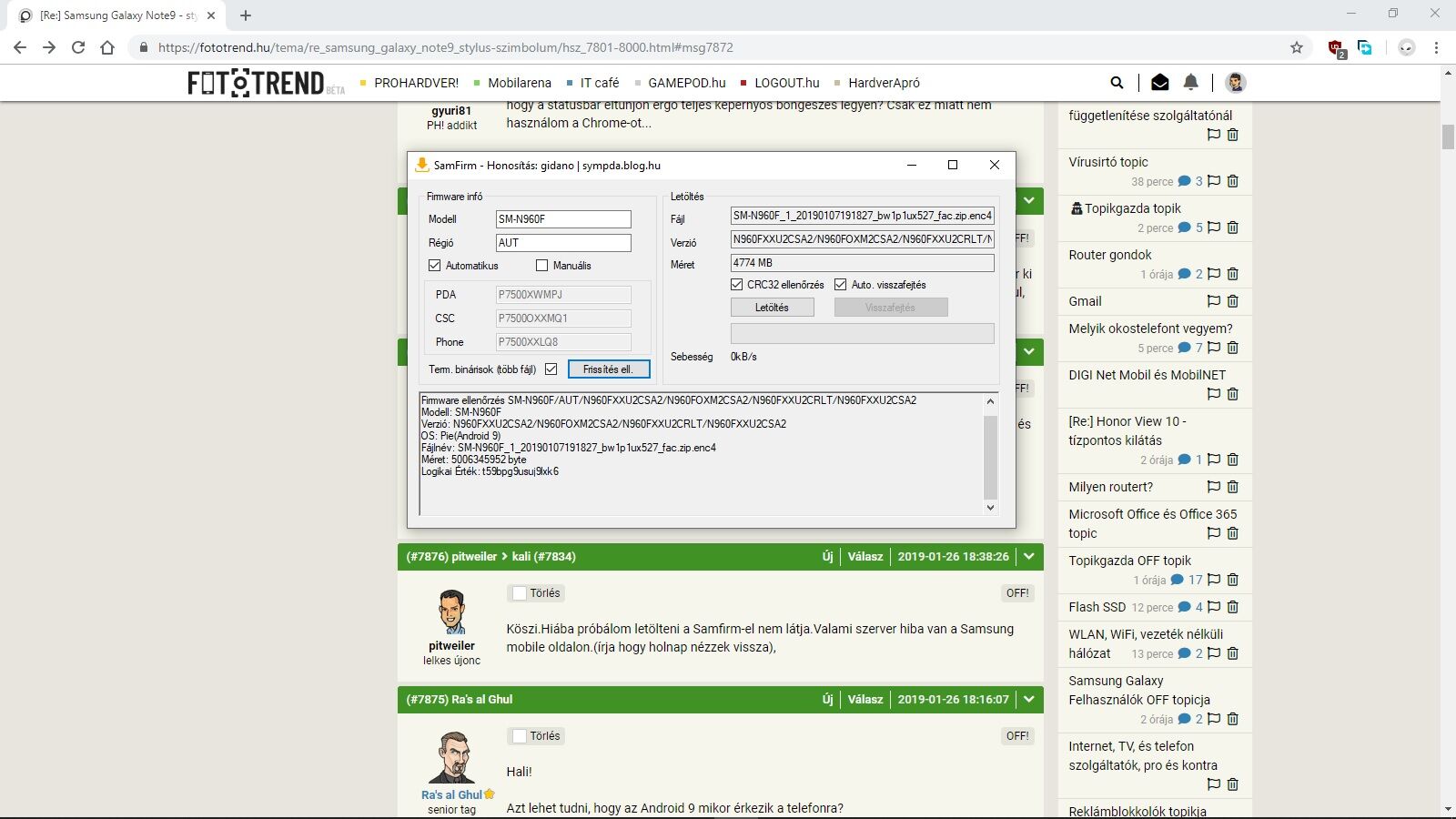The width and height of the screenshot is (1456, 819).
Task: Click the Letöltés button in SamFirm
Action: tap(772, 308)
